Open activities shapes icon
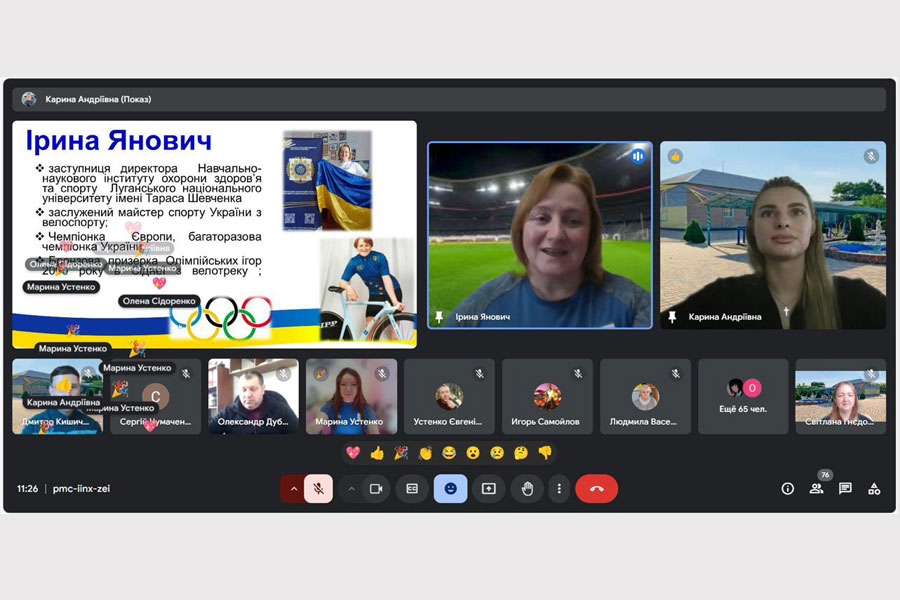This screenshot has height=600, width=900. tap(874, 489)
